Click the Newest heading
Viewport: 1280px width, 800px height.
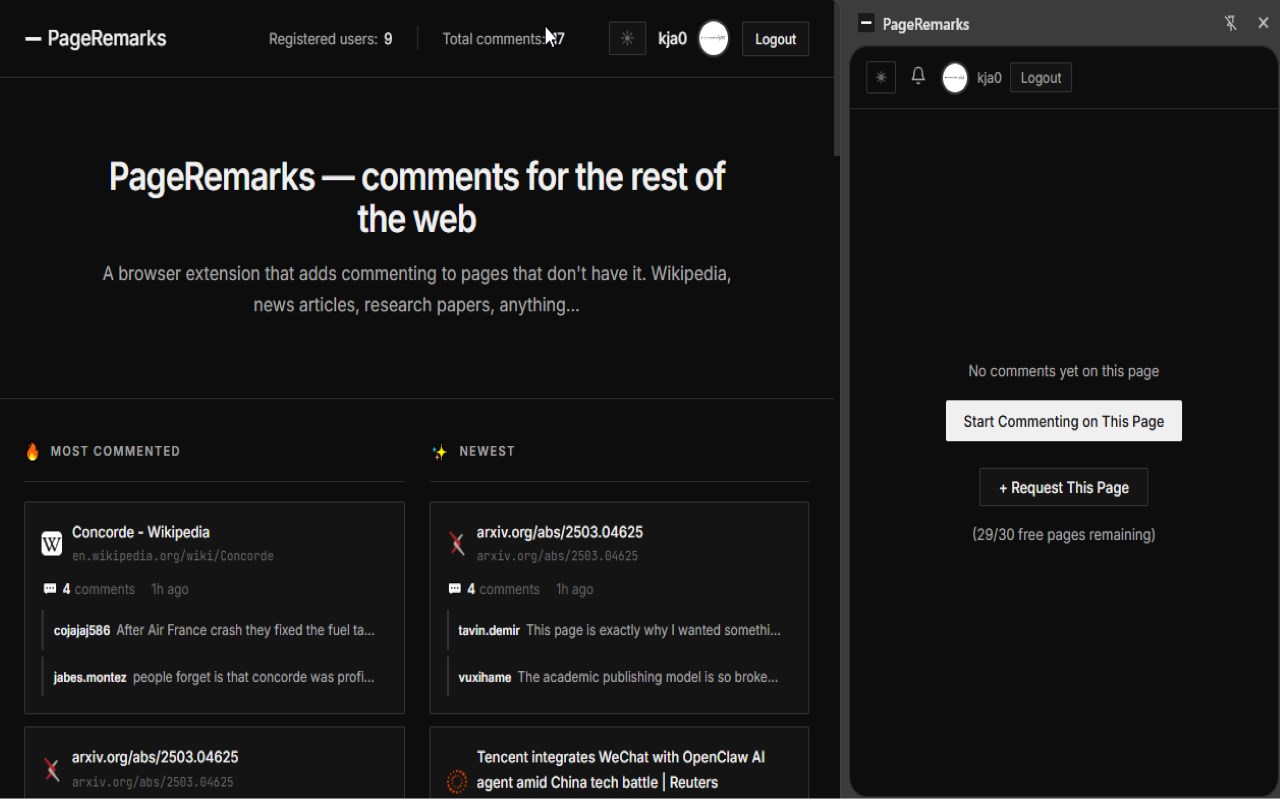point(487,451)
